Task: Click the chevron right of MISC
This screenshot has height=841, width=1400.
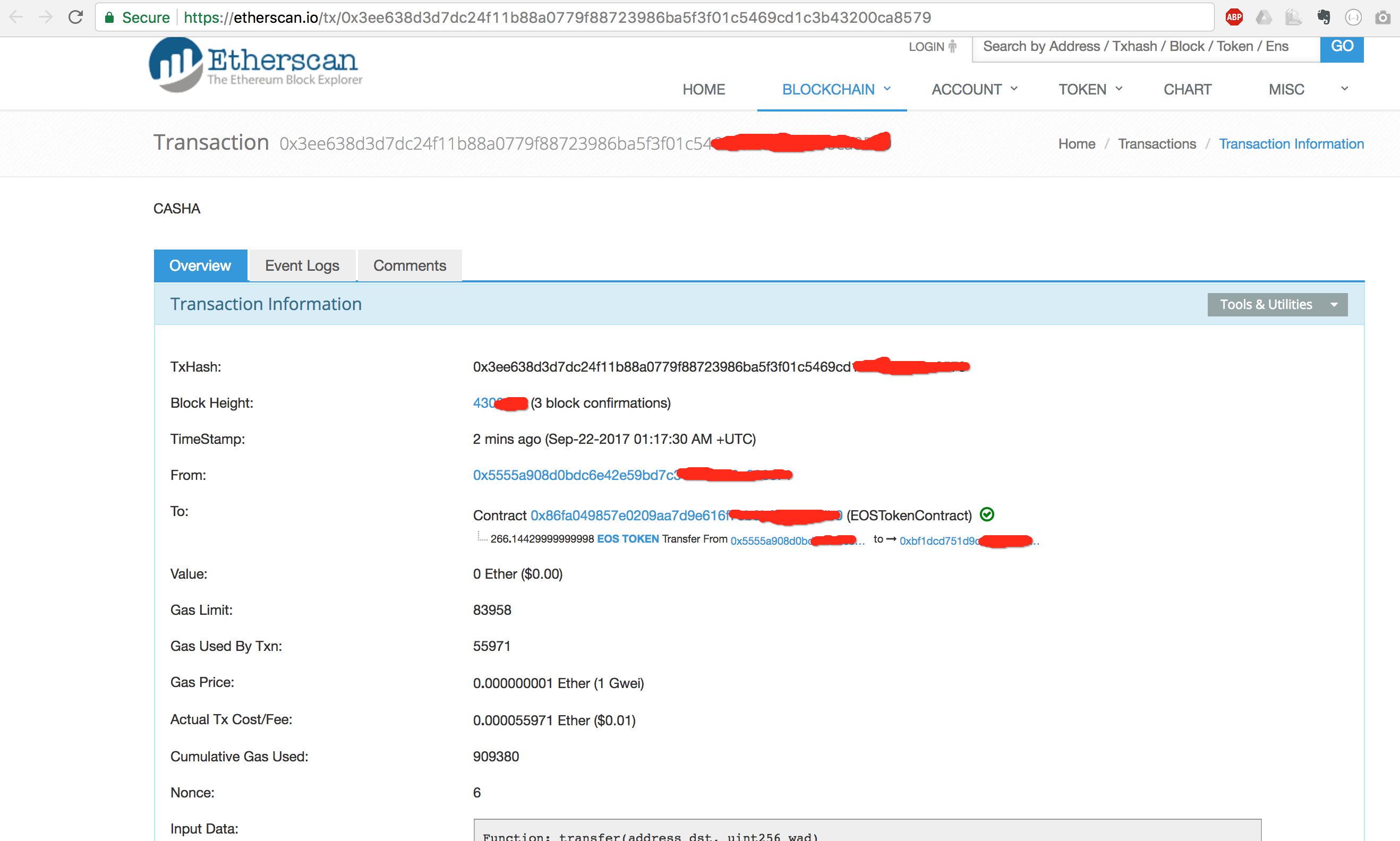Action: [1344, 89]
